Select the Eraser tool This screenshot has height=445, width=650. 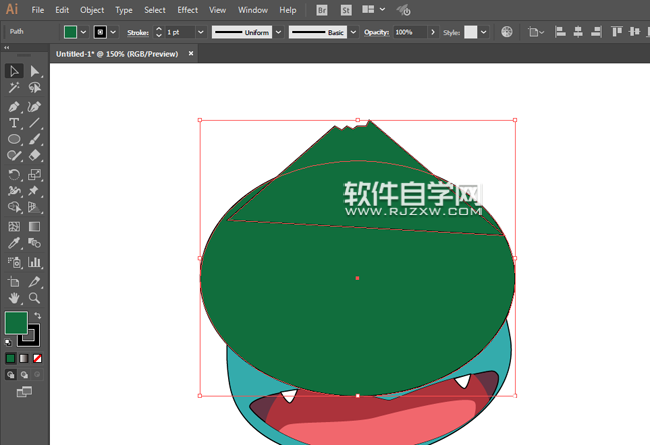click(x=34, y=156)
